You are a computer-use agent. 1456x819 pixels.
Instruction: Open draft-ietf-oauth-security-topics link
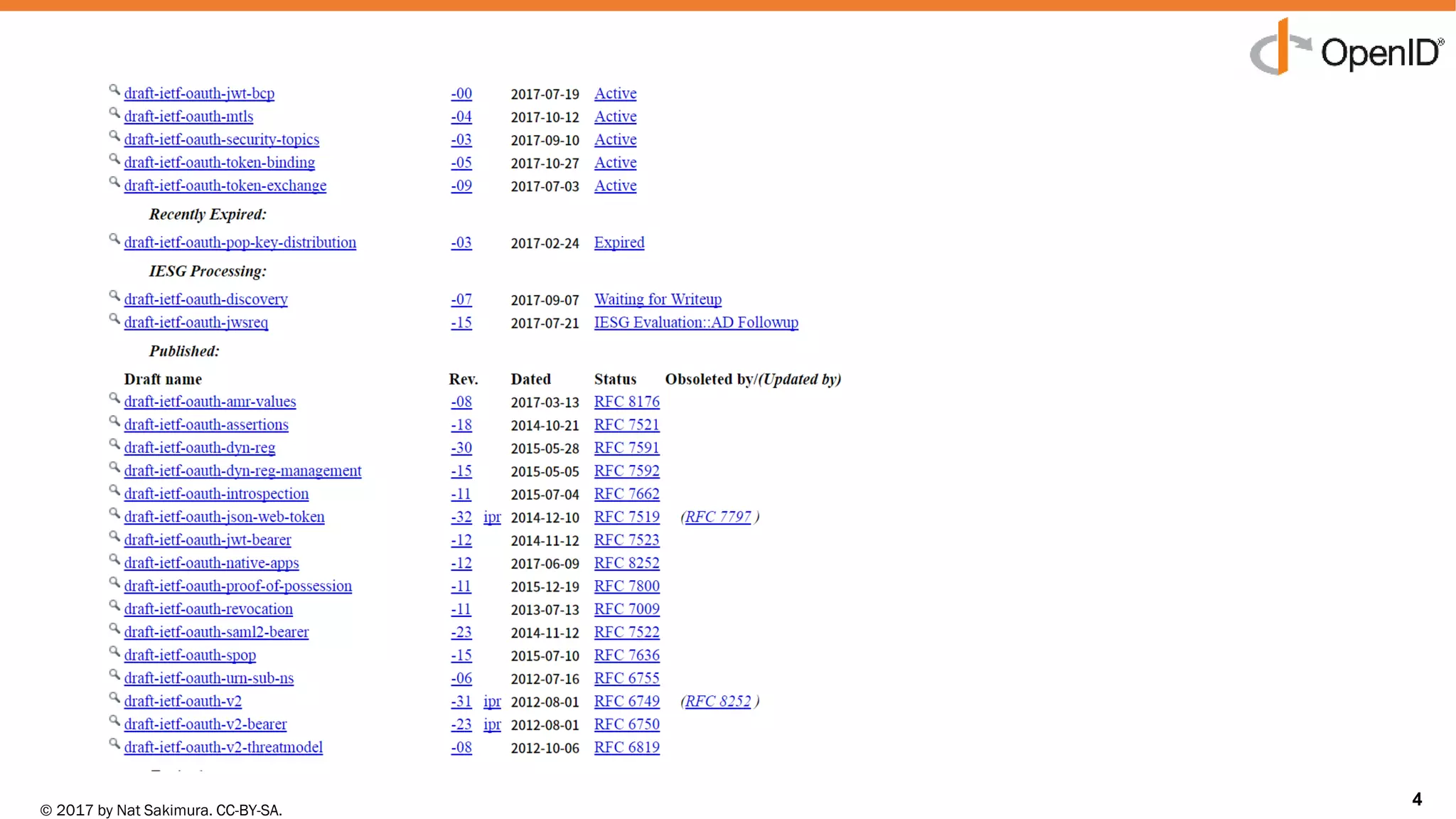pyautogui.click(x=221, y=140)
